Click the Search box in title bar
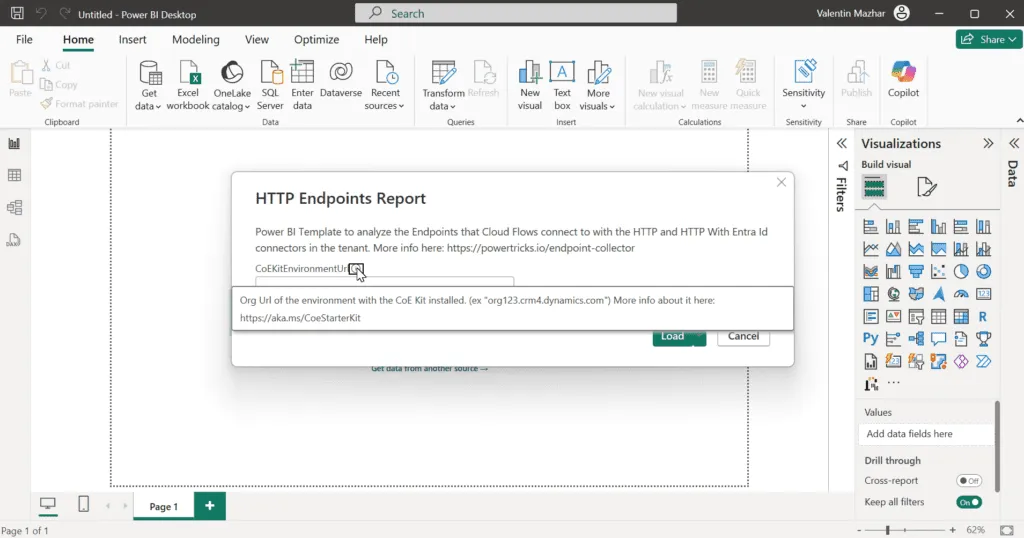 click(516, 13)
